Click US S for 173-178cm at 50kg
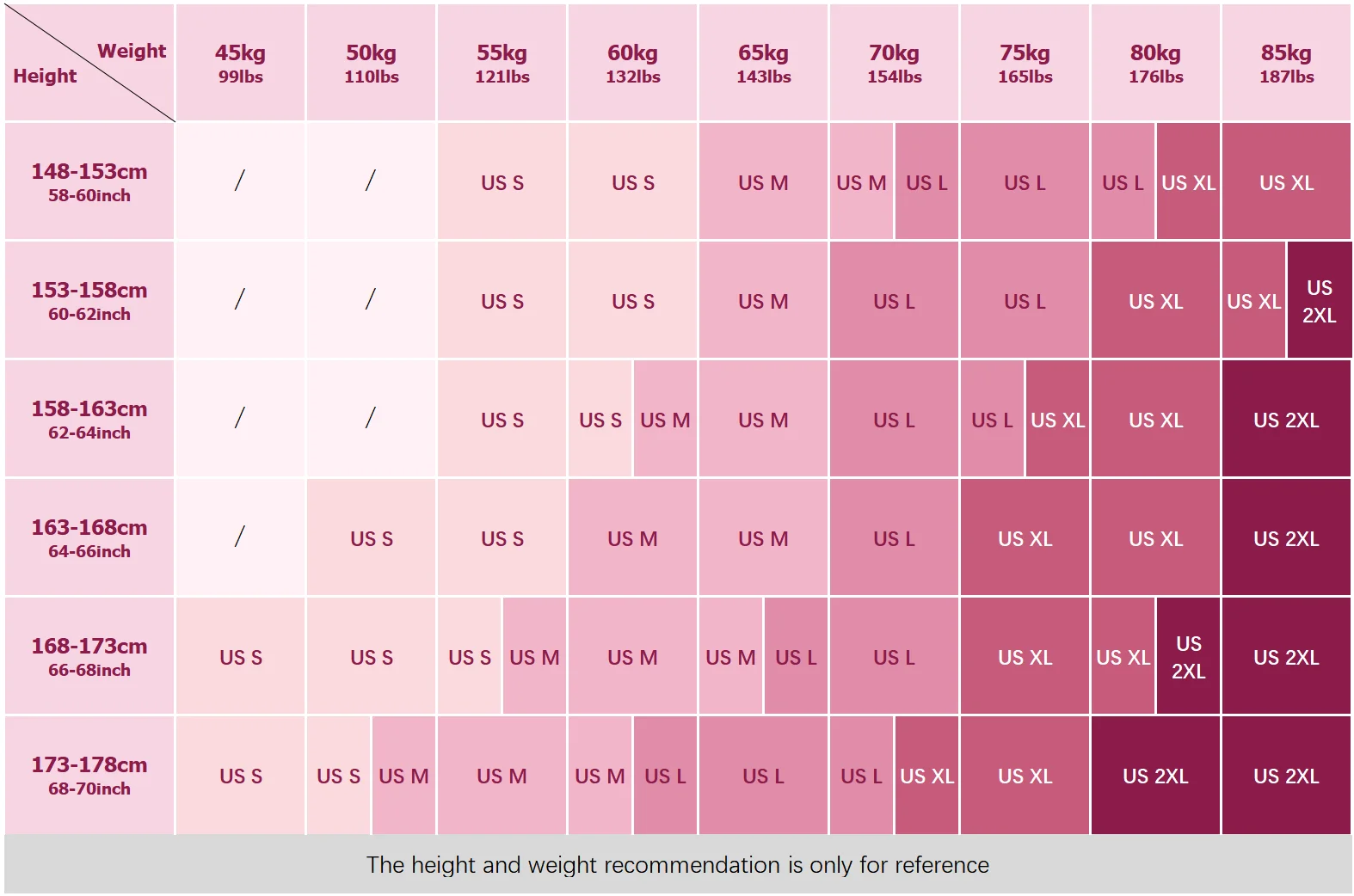The image size is (1354, 896). tap(338, 776)
